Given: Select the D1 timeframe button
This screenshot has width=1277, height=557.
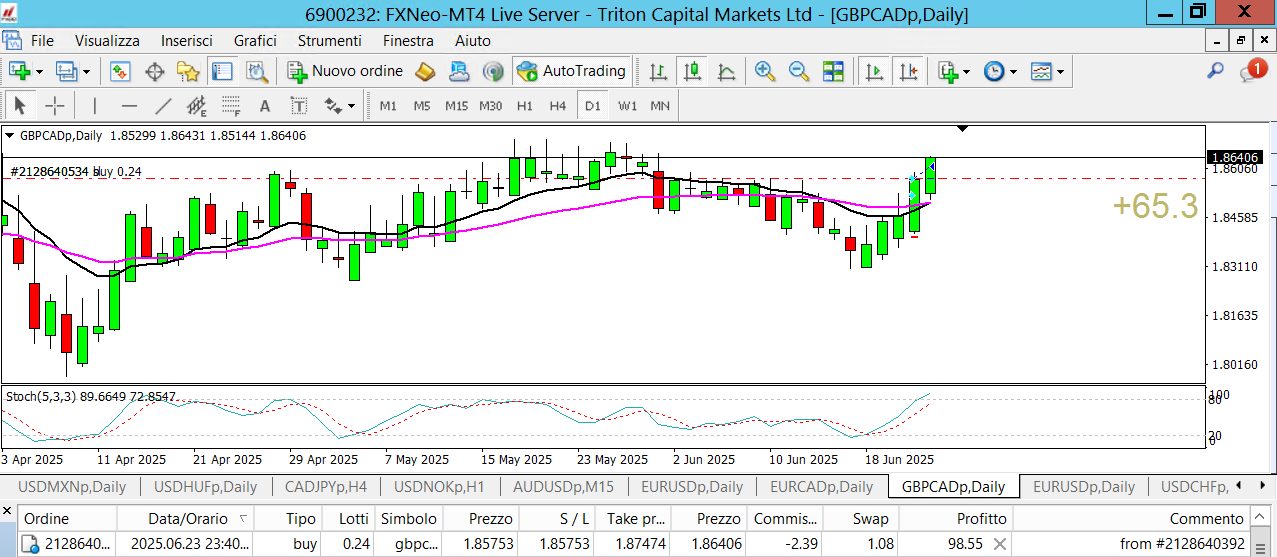Looking at the screenshot, I should point(592,105).
